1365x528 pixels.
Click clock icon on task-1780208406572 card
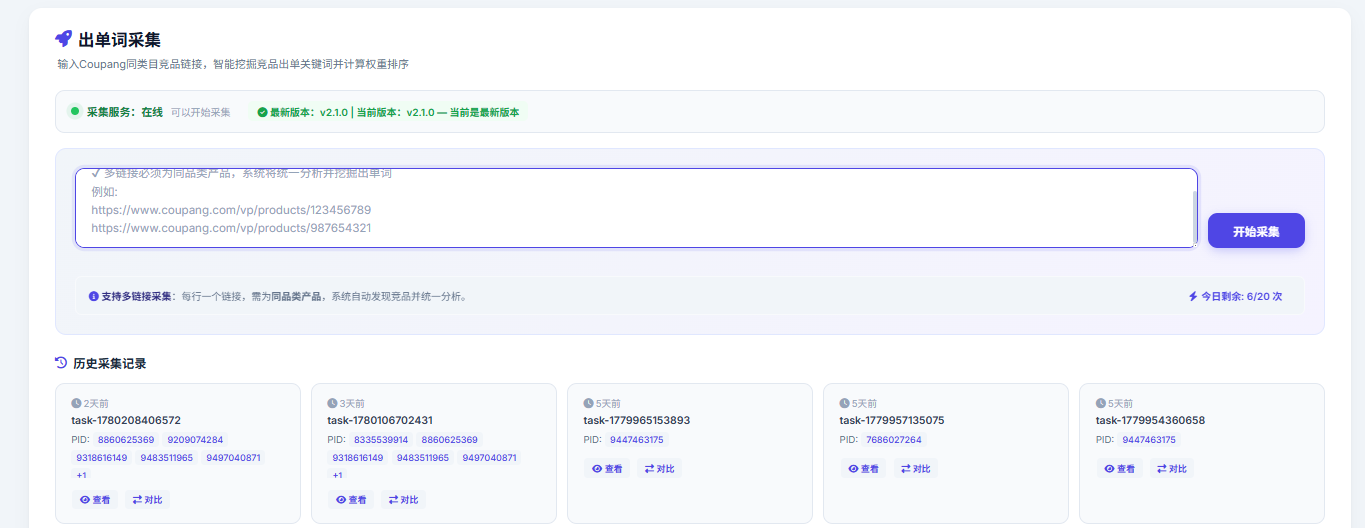76,403
